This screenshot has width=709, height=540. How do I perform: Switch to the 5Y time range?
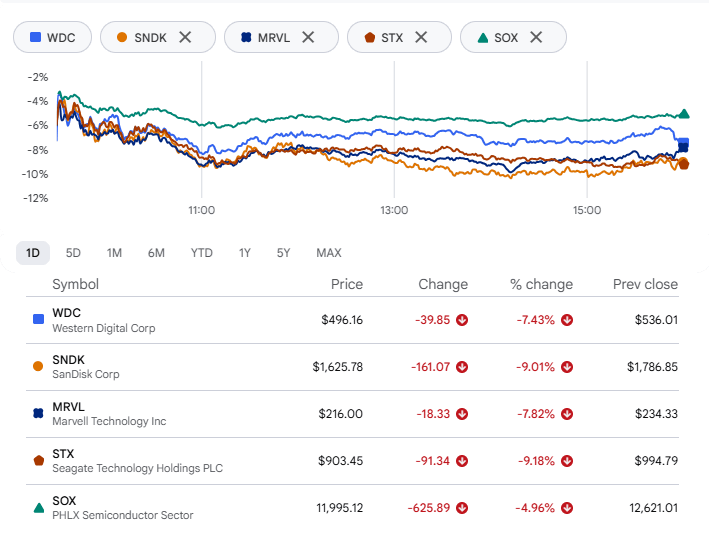point(284,253)
